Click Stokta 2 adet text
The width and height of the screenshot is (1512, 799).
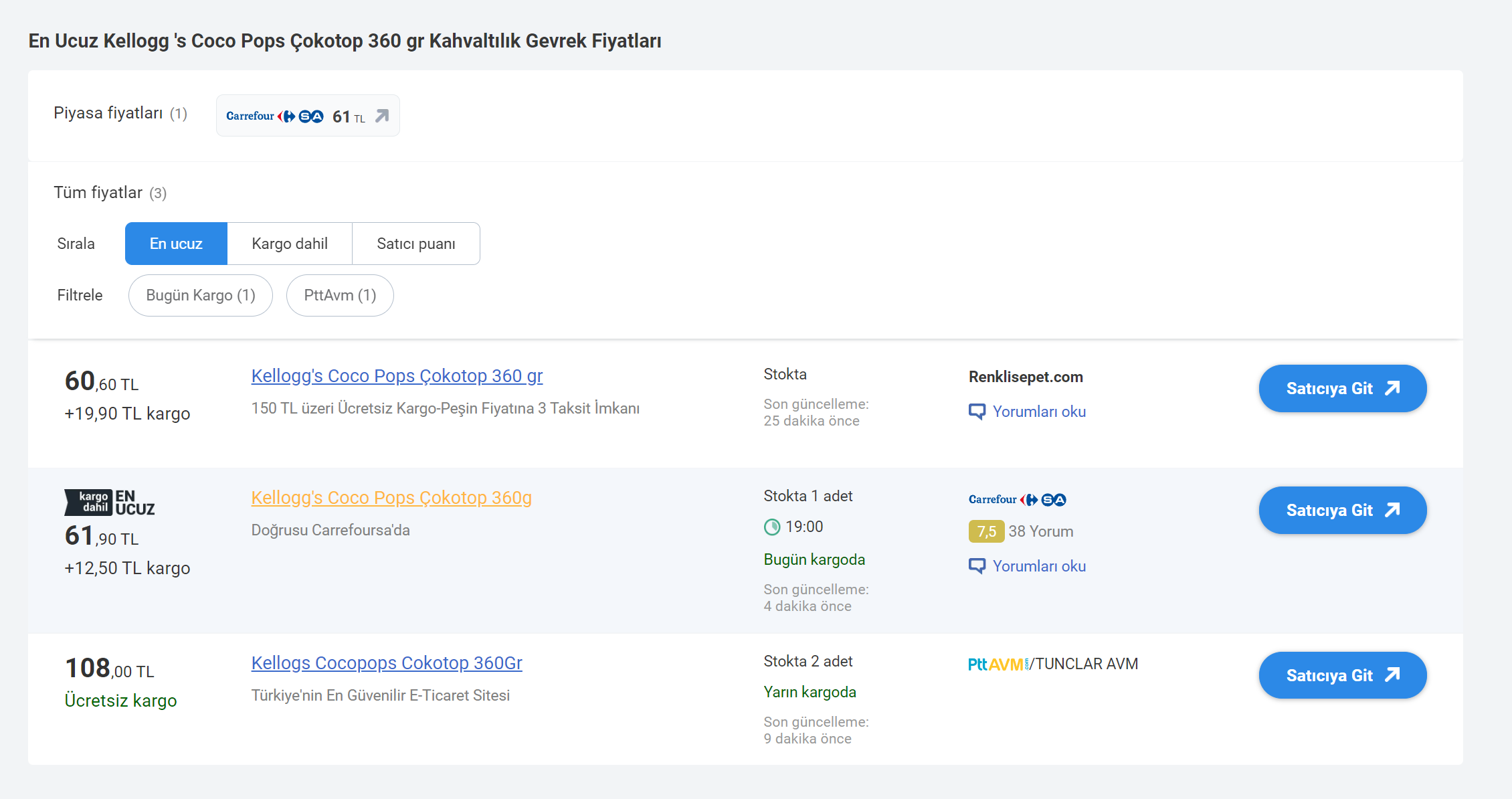[808, 661]
